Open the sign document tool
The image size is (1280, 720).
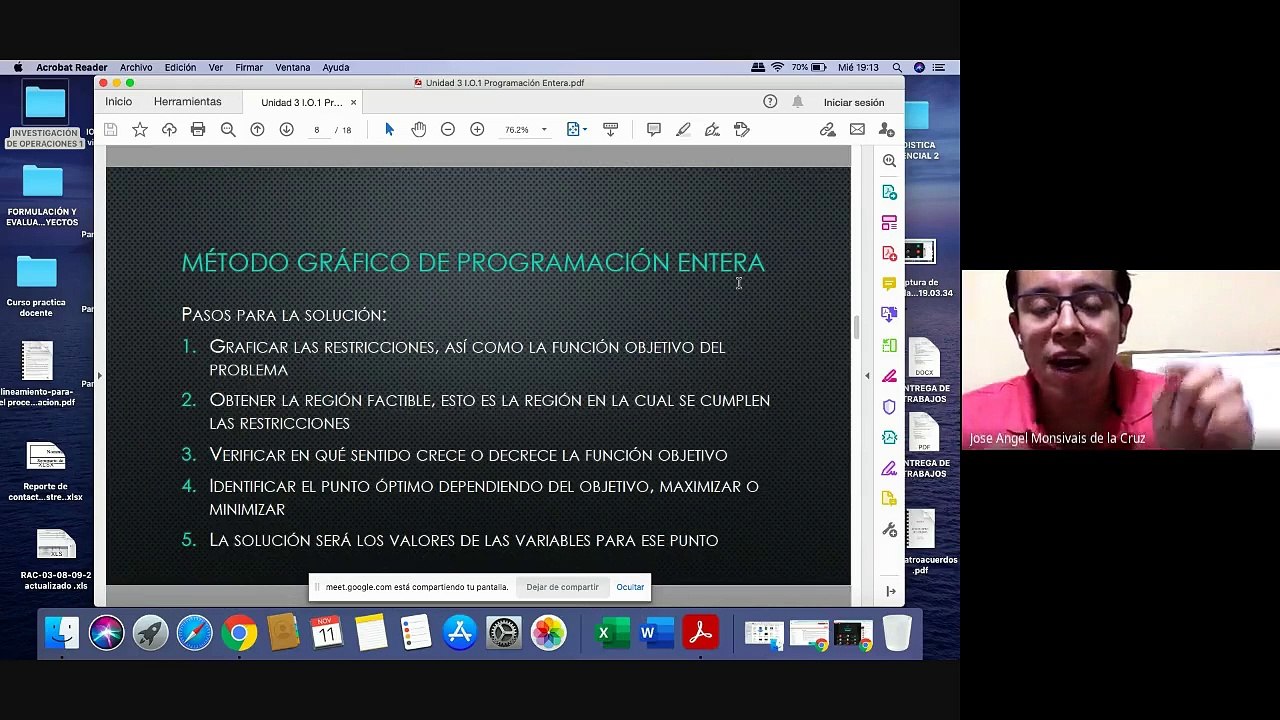712,130
